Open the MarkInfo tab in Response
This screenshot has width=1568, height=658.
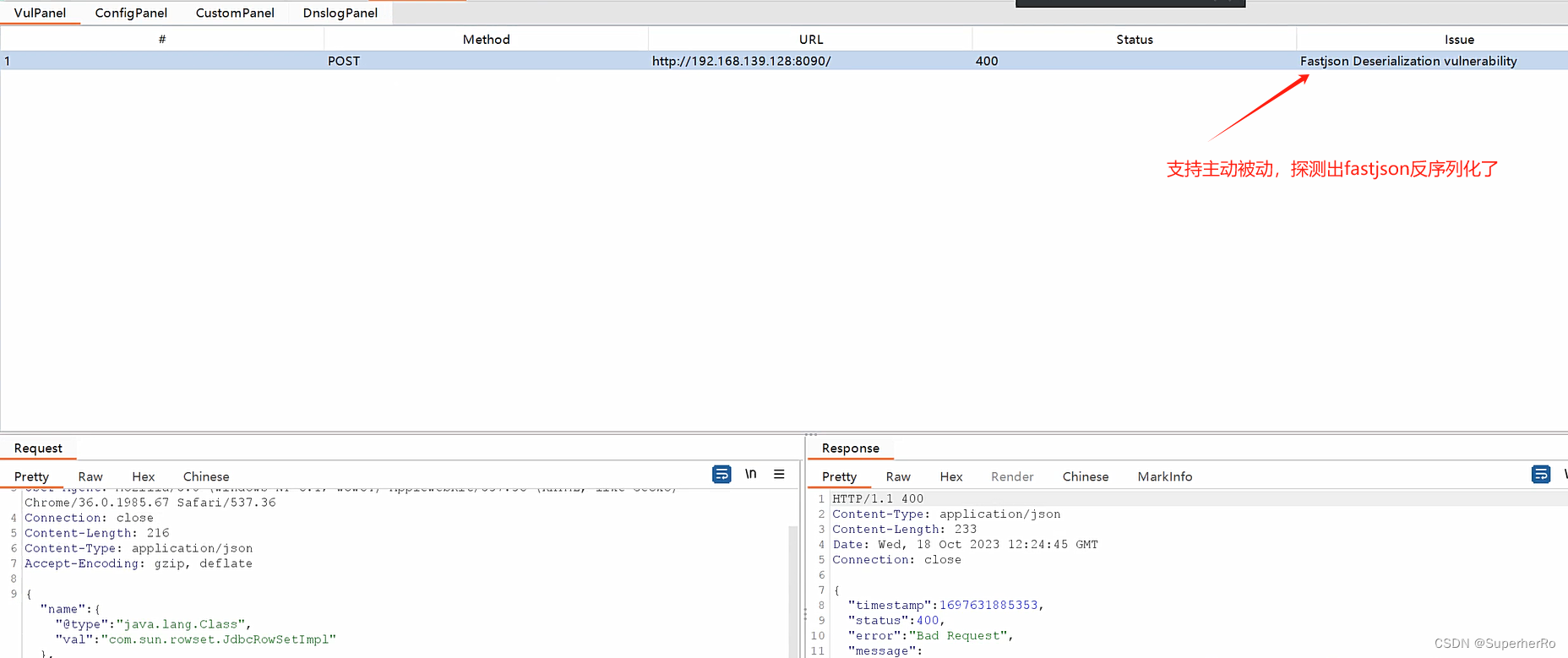pos(1165,476)
